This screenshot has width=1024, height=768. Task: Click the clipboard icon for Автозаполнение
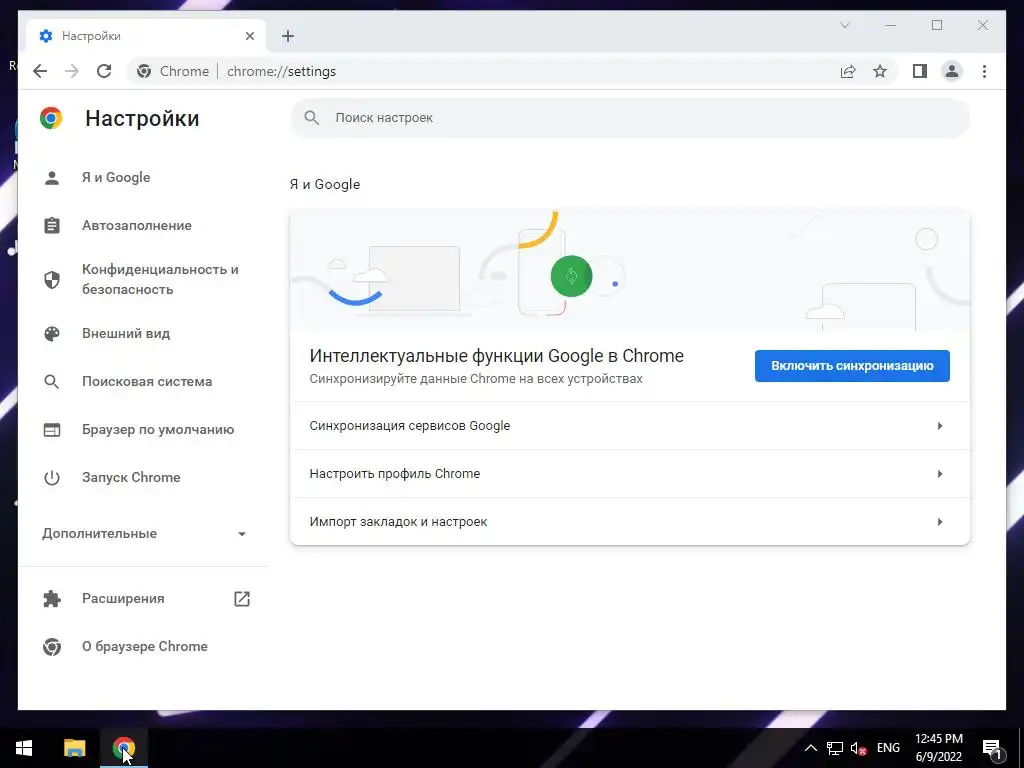pos(52,225)
